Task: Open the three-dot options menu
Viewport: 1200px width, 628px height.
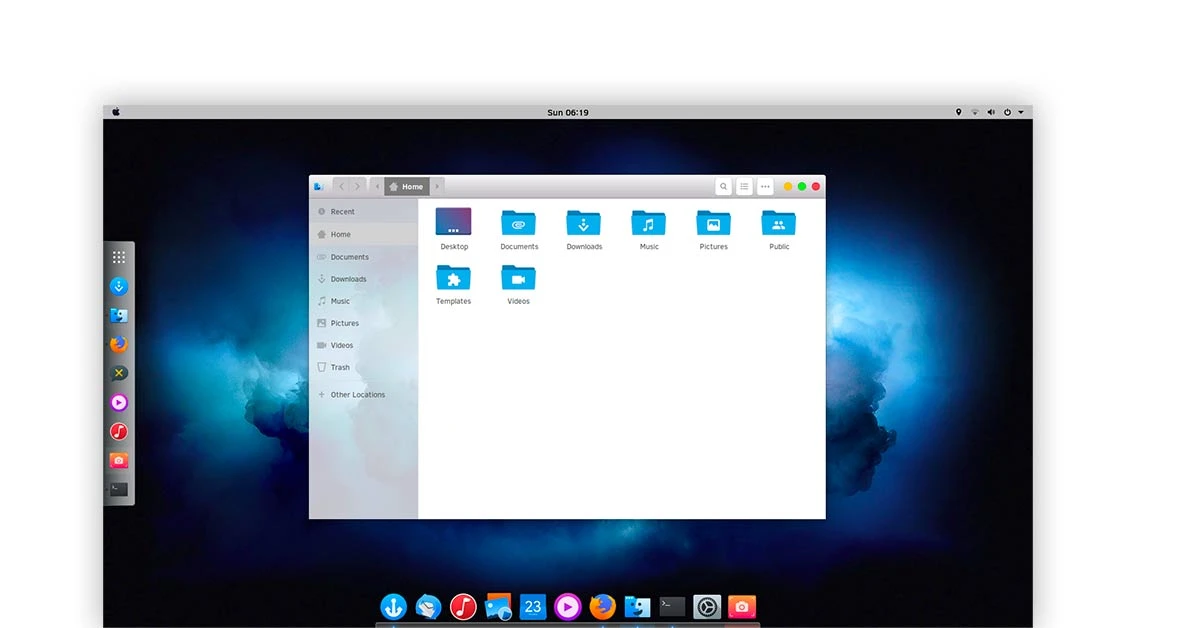Action: pyautogui.click(x=765, y=186)
